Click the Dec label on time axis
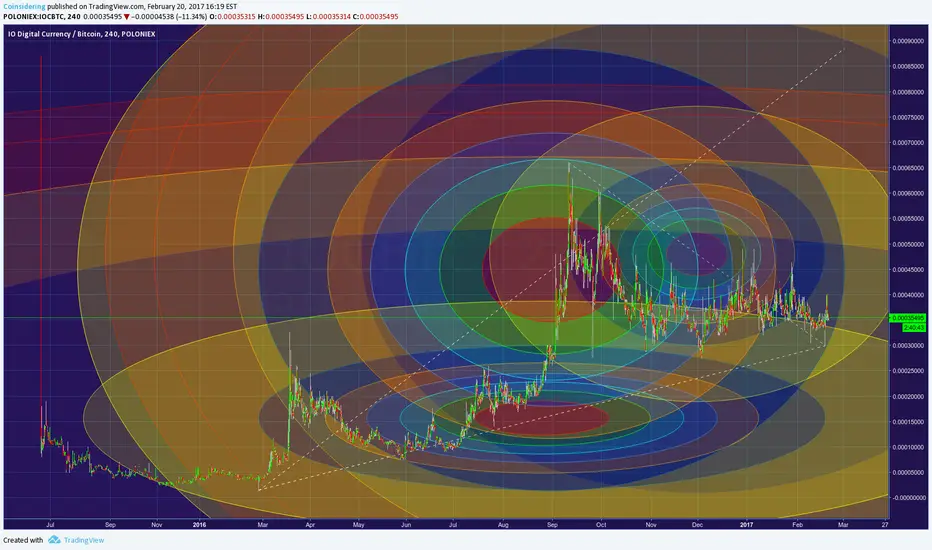Screen dimensions: 932x550 697,524
